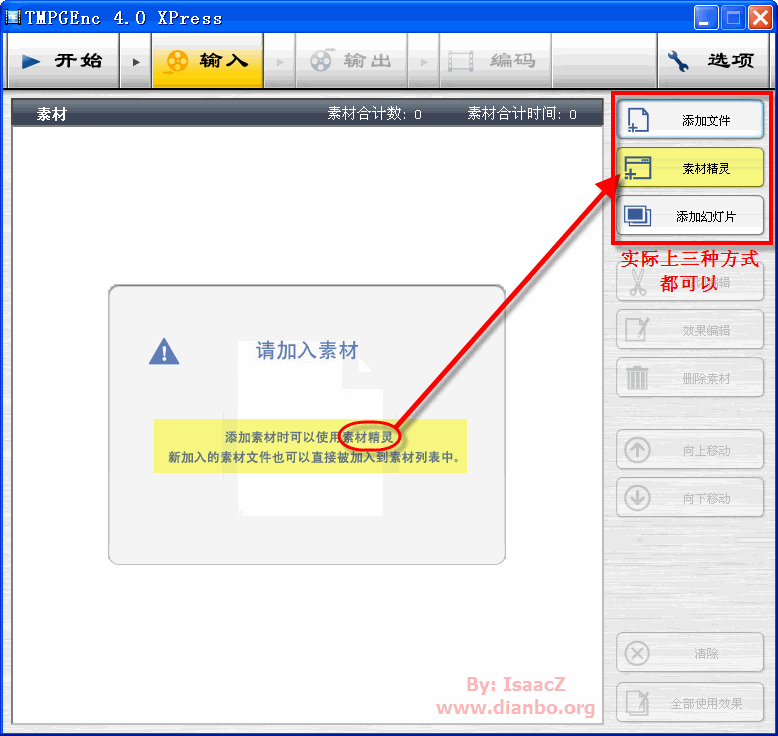778x736 pixels.
Task: Click the up arrow circle icon
Action: tap(638, 450)
